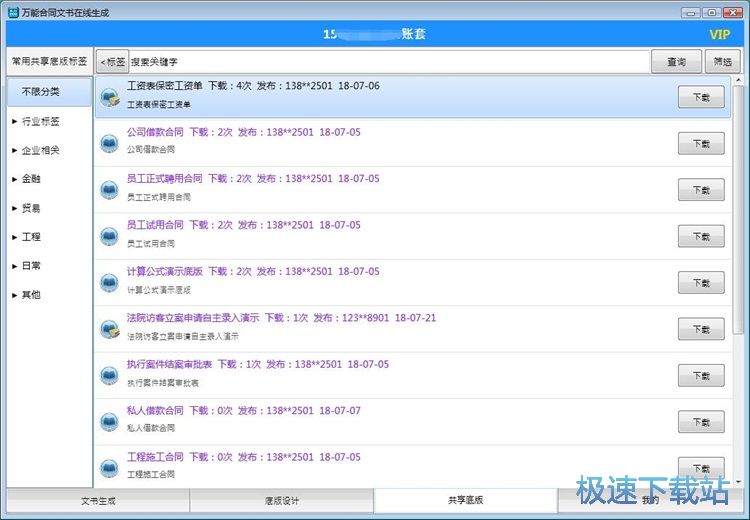Select 不限分类 in the sidebar
The height and width of the screenshot is (520, 750).
[41, 92]
